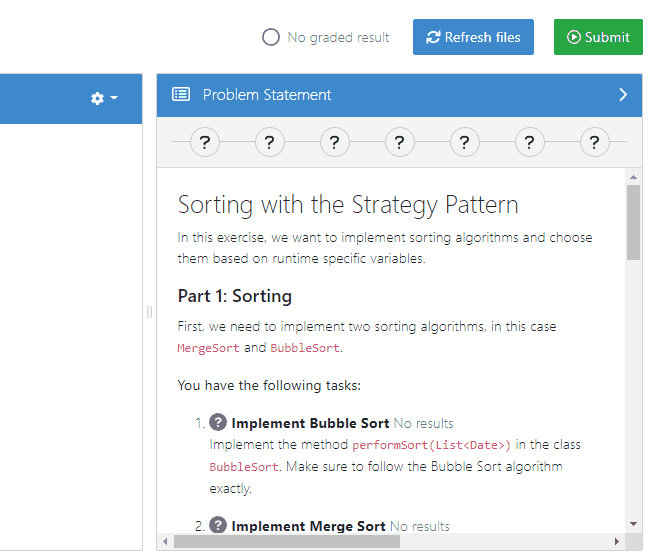The image size is (653, 559).
Task: Click the seventh question-mark task step circle
Action: [594, 143]
